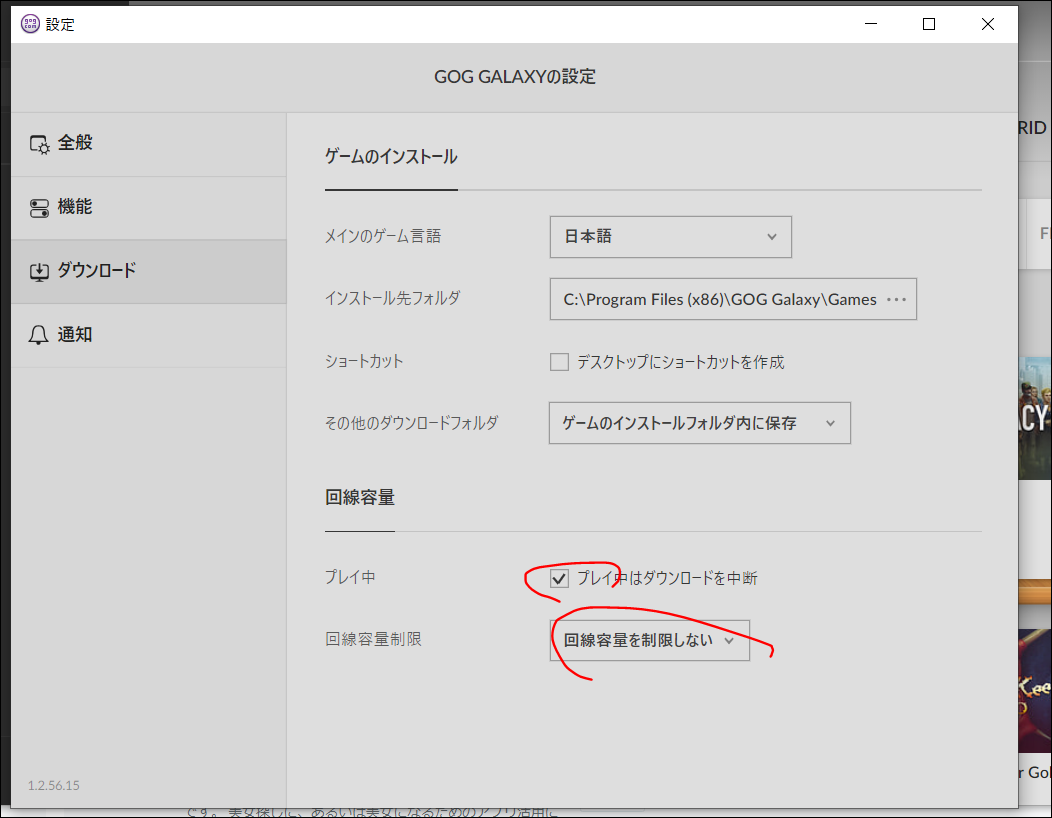1052x818 pixels.
Task: Open ゲームのインストールフォルダ内に保存 dropdown
Action: tap(700, 423)
